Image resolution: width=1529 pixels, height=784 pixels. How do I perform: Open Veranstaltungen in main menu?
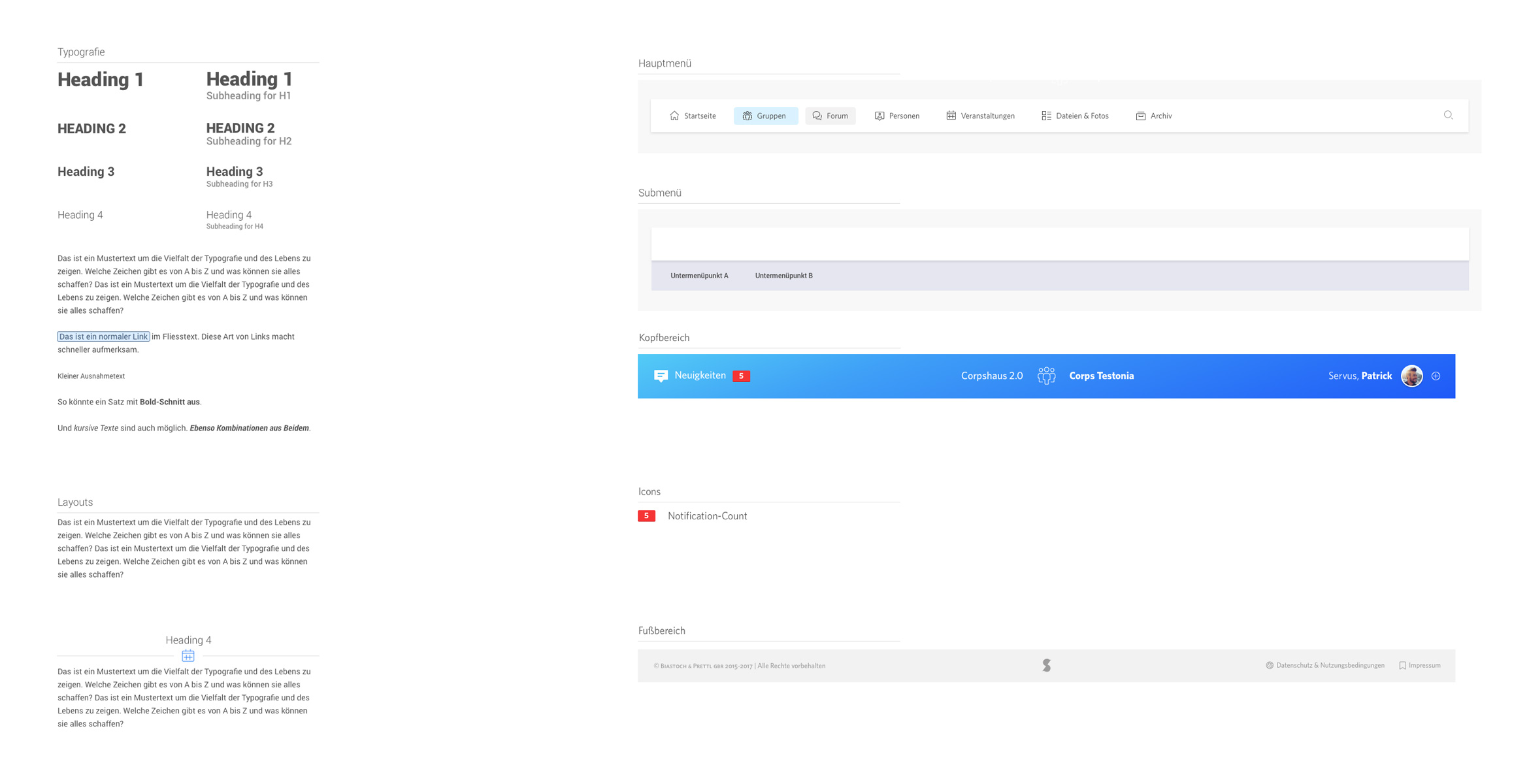pyautogui.click(x=980, y=116)
